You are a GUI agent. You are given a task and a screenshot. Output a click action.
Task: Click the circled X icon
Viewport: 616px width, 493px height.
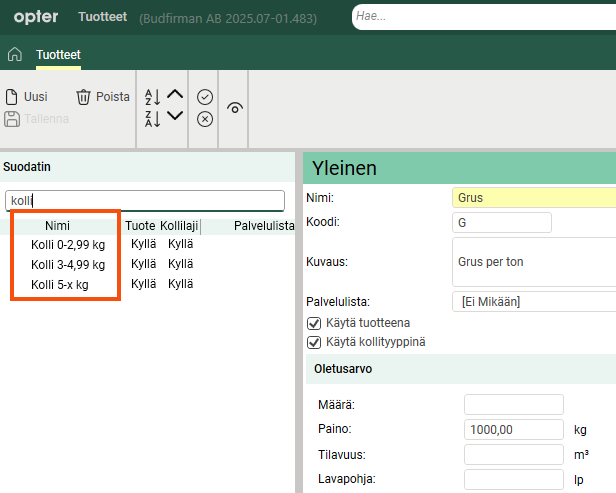coord(205,119)
